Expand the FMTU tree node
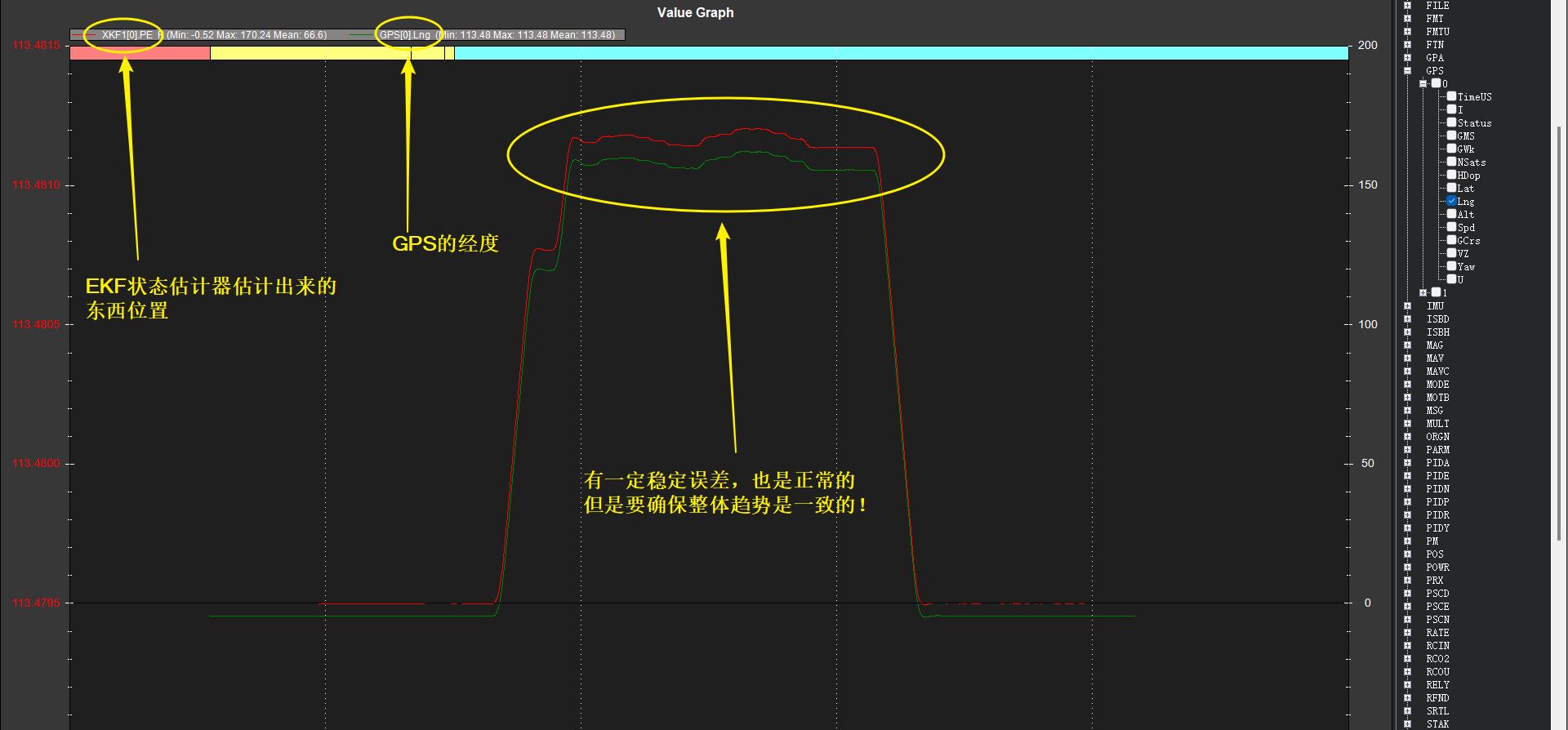This screenshot has height=730, width=1568. coord(1407,32)
